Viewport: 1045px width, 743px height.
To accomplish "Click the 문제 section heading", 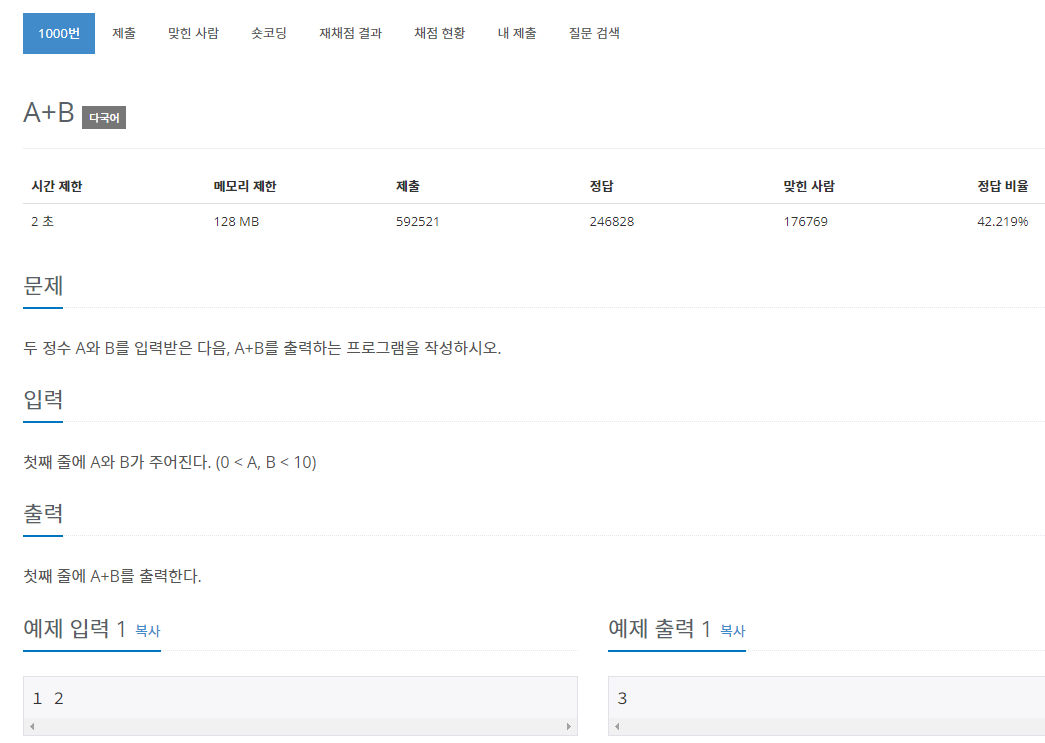I will point(43,286).
